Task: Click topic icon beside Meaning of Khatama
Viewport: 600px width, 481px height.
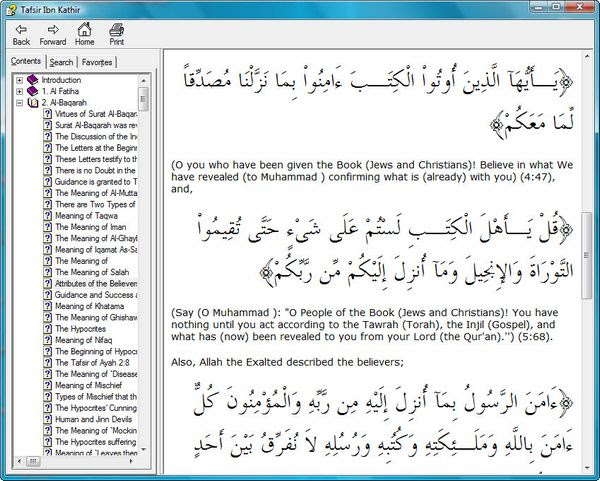Action: point(47,306)
